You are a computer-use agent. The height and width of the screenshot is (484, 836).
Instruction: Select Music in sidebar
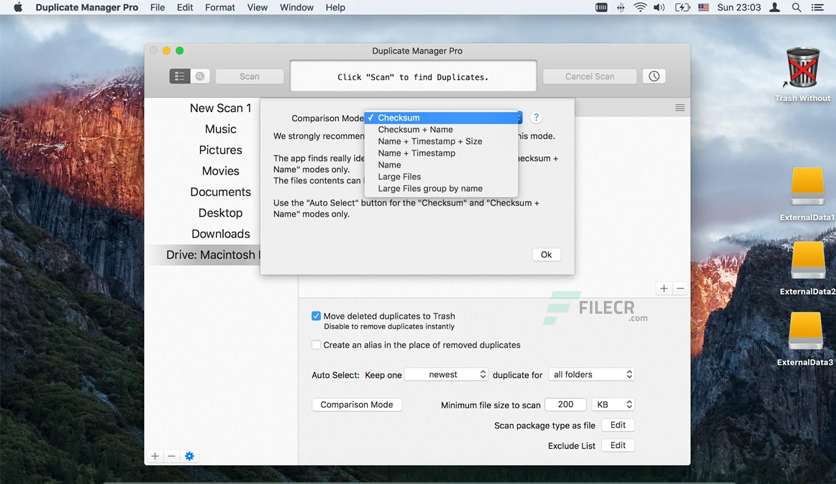point(221,129)
